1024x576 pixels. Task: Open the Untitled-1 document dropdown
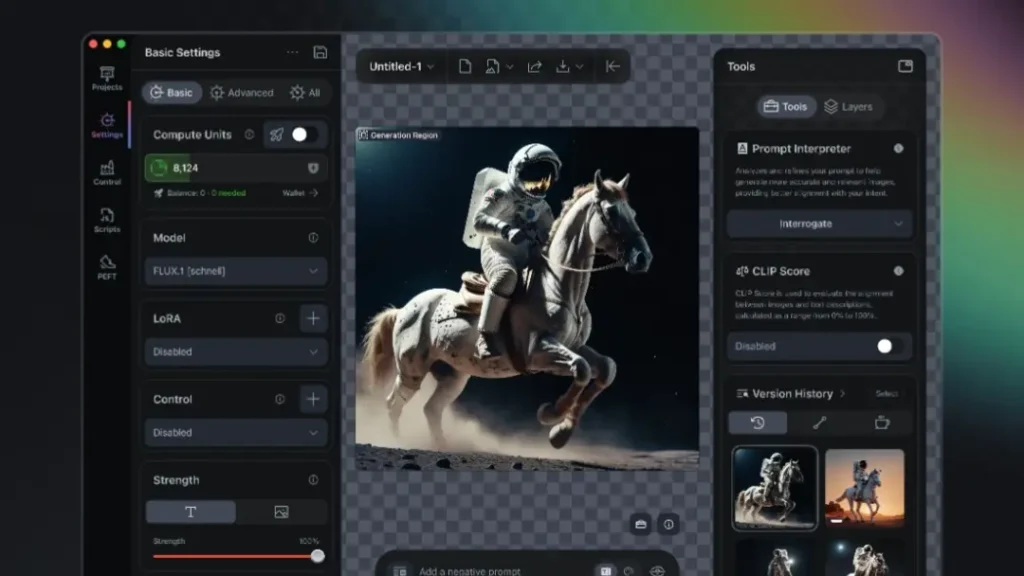[x=398, y=66]
